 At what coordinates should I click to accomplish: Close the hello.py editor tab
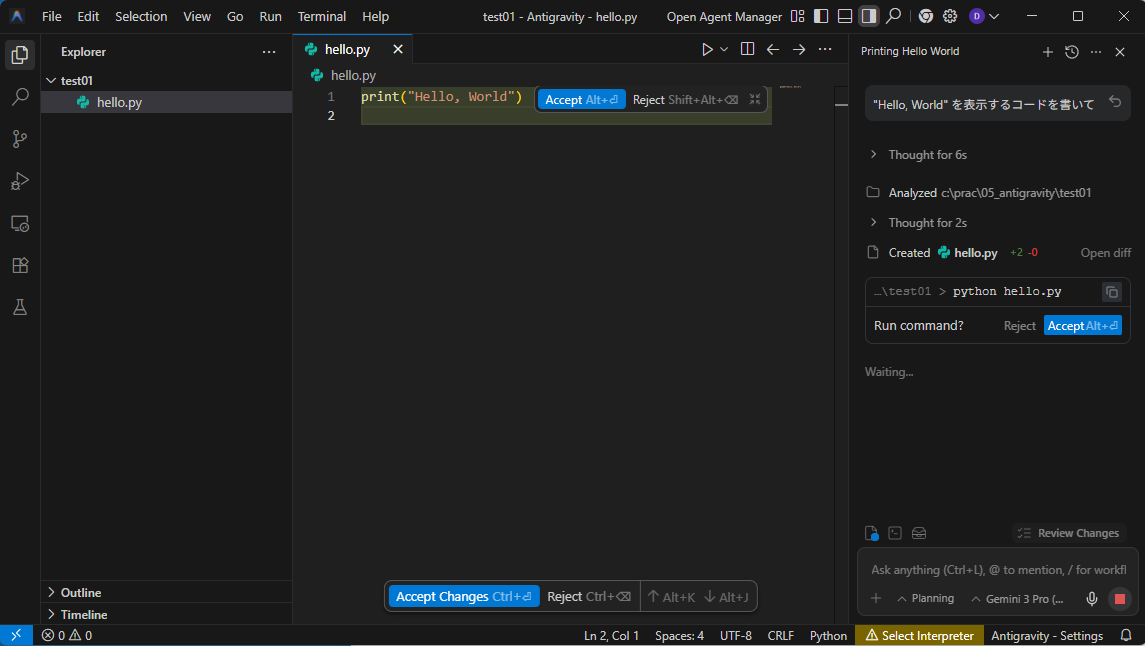pyautogui.click(x=398, y=50)
